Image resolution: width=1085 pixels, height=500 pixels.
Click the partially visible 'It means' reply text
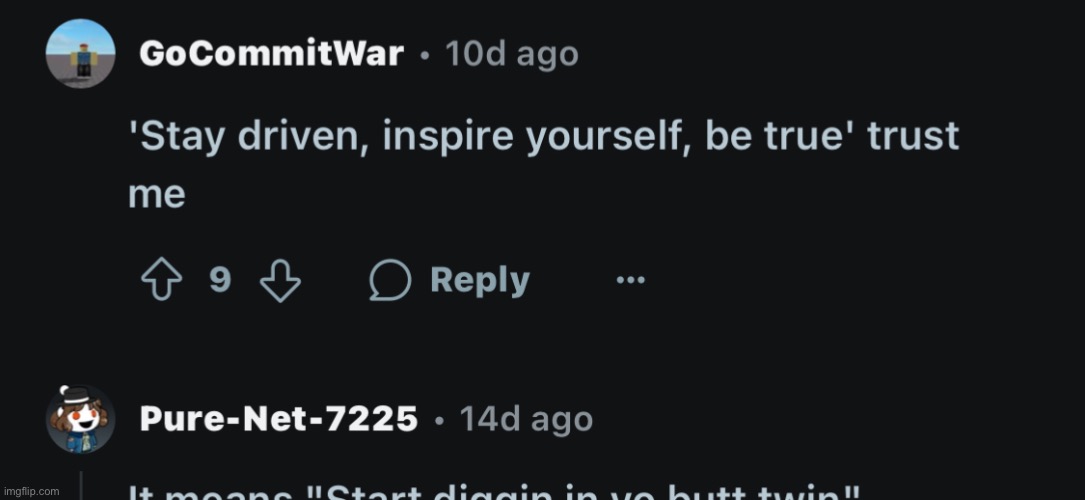495,492
